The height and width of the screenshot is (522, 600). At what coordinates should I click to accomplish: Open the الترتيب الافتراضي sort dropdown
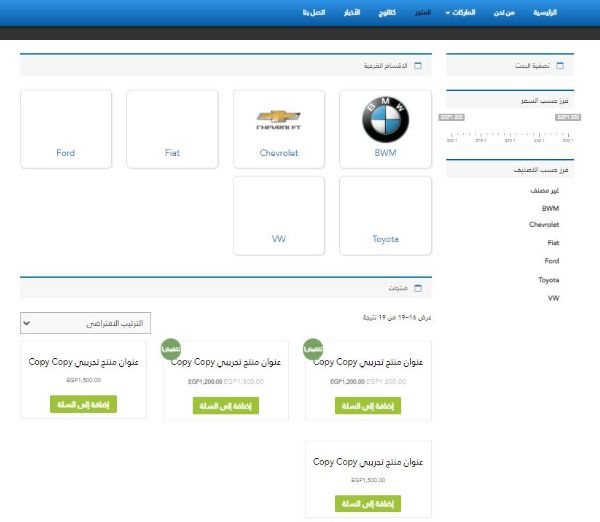coord(85,323)
